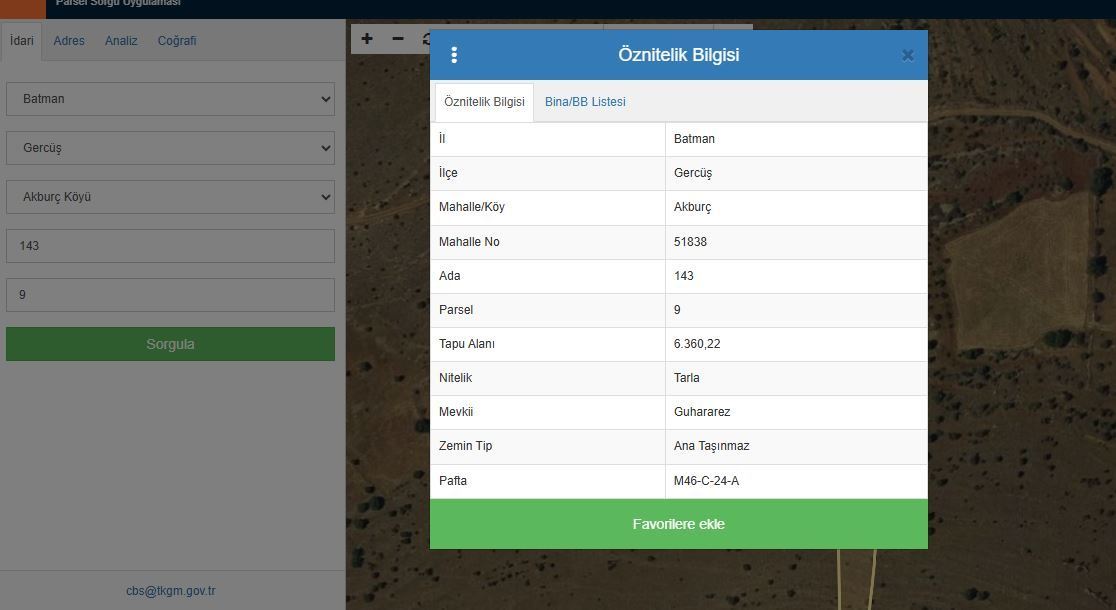The image size is (1116, 610).
Task: Click the Tapu Alanı value 6.360,22
Action: [697, 344]
